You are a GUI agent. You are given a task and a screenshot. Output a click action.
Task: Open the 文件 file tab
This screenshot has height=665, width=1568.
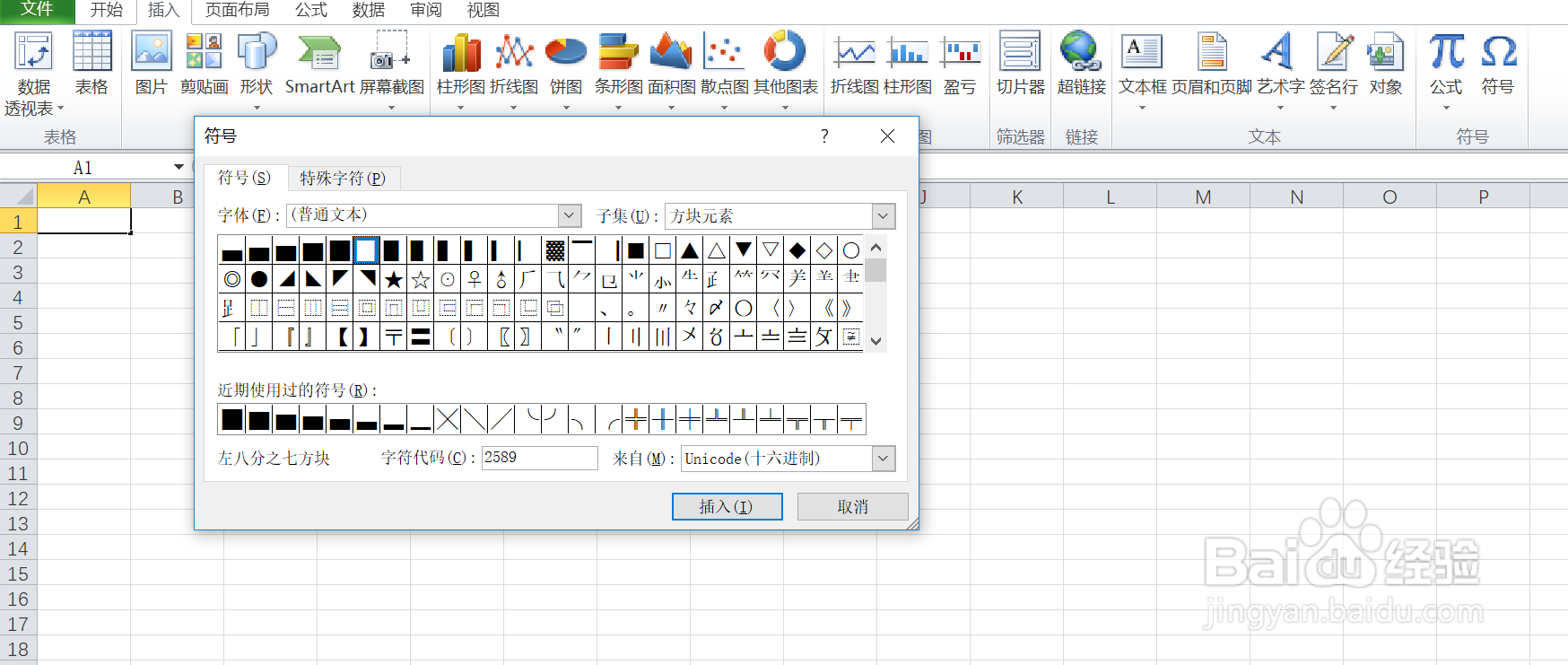coord(37,10)
